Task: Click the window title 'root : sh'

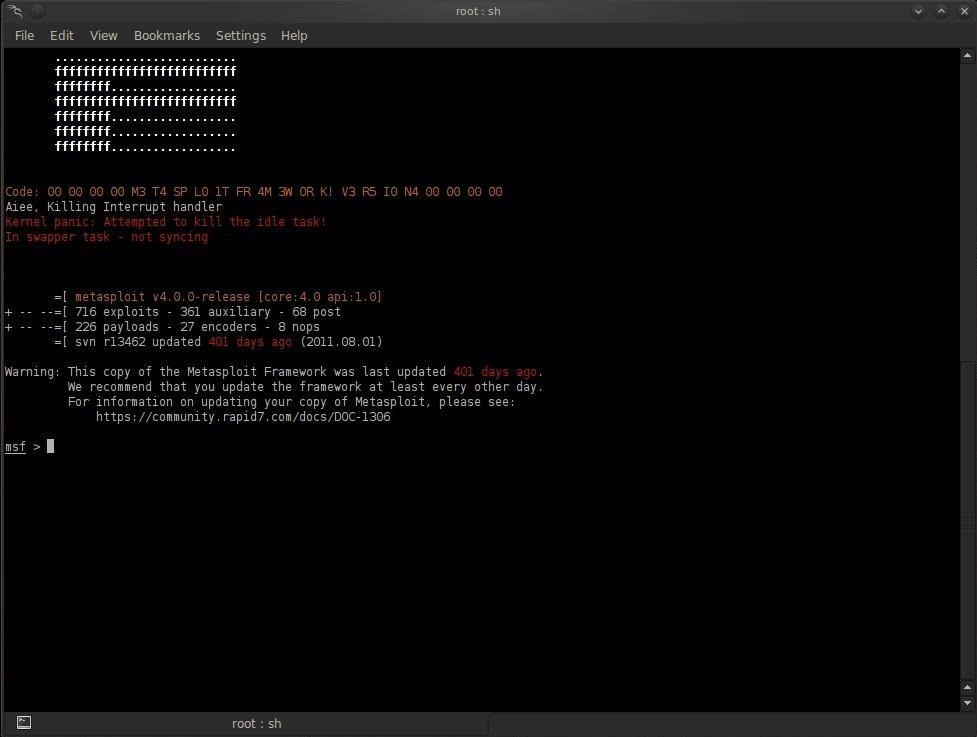Action: point(478,11)
